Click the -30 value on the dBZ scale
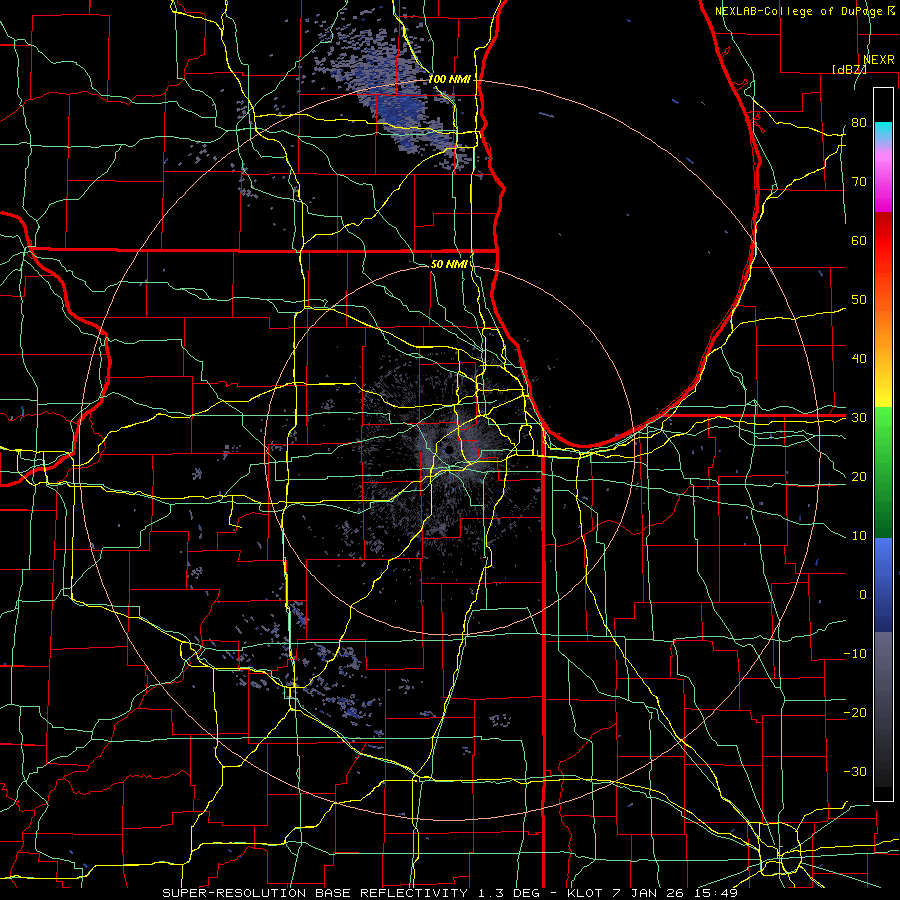Screen dimensions: 900x900 (x=855, y=771)
